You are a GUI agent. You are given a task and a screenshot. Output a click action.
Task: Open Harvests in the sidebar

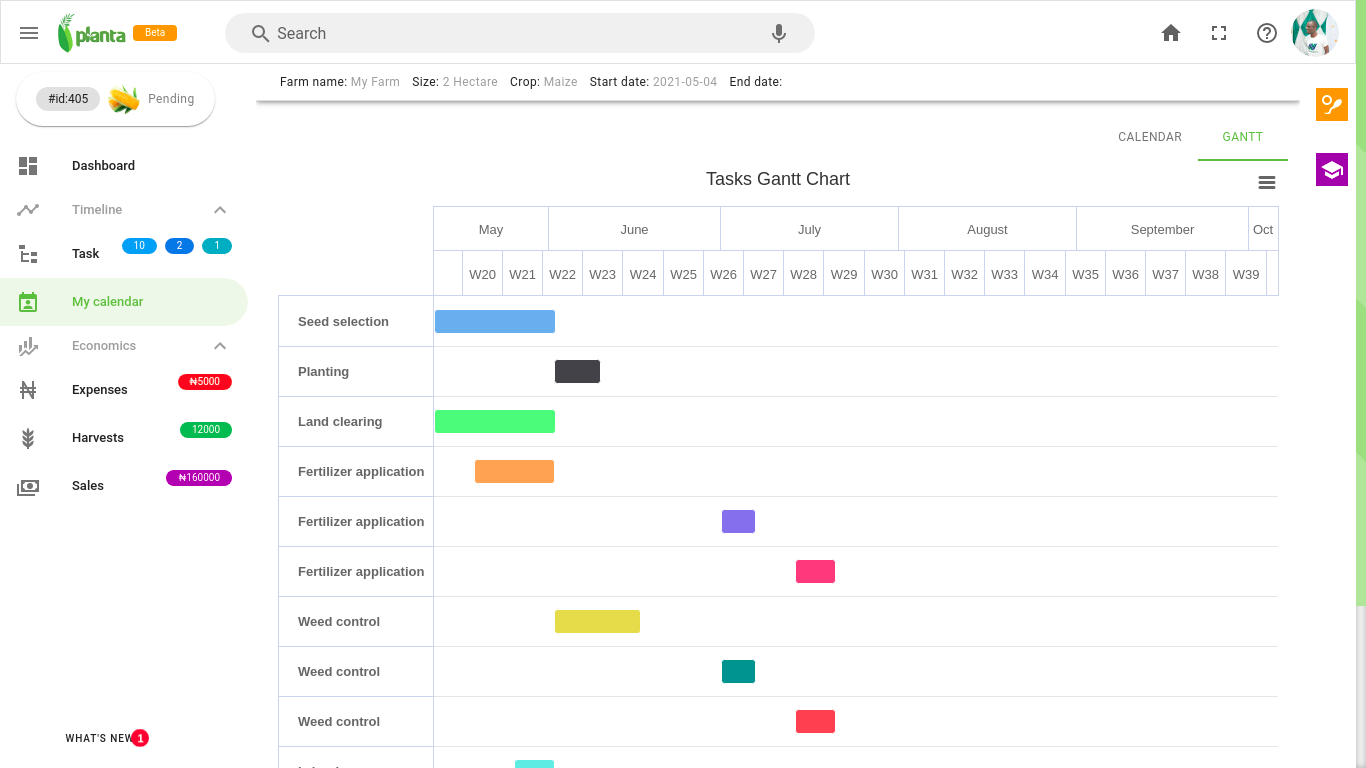tap(98, 438)
